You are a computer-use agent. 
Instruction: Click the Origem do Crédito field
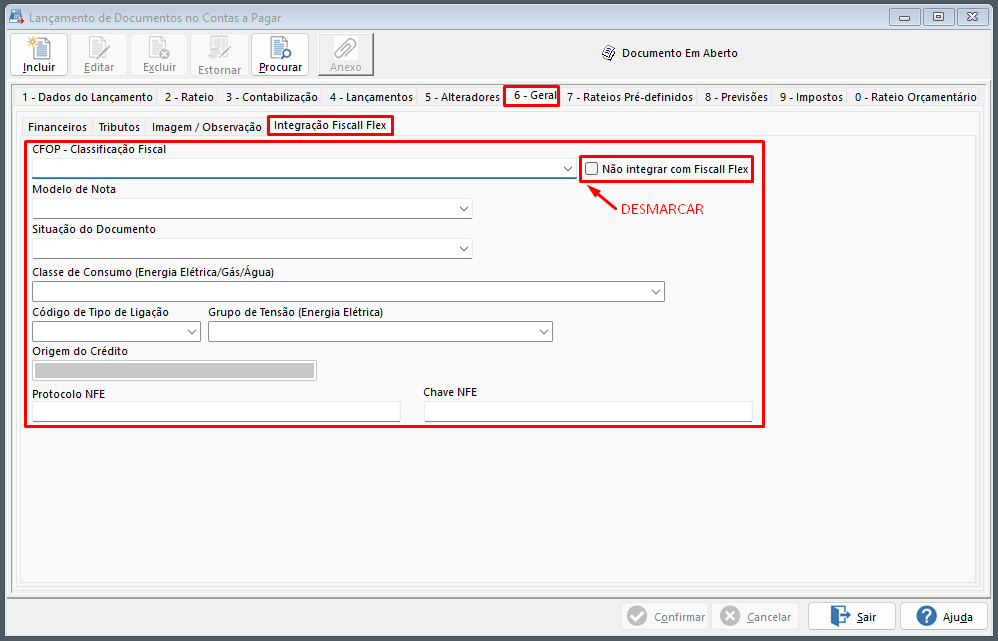(174, 370)
